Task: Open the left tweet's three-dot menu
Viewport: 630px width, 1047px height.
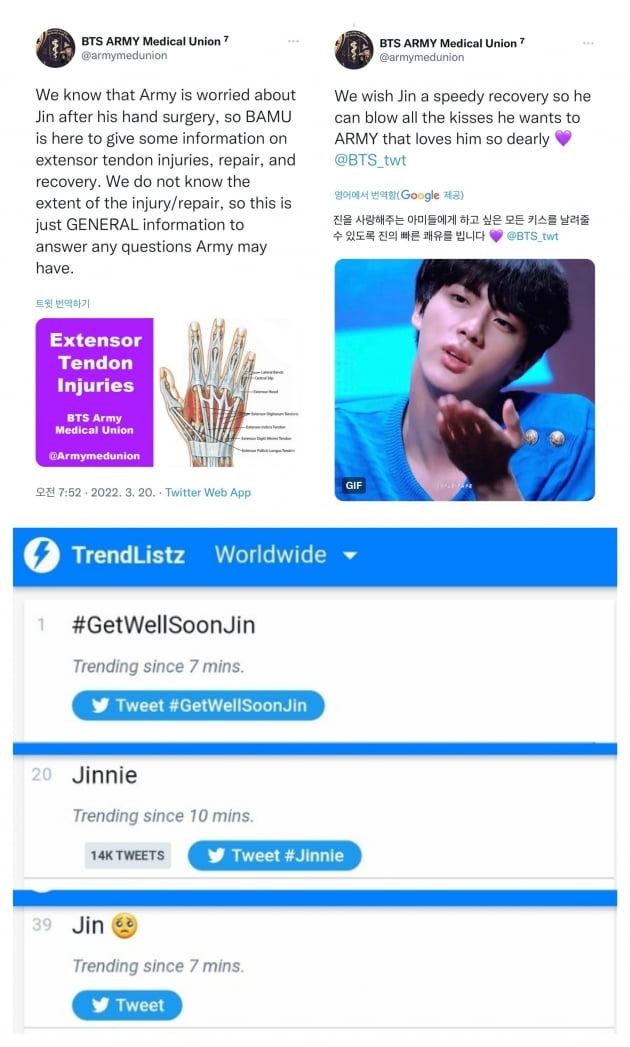Action: pyautogui.click(x=293, y=41)
